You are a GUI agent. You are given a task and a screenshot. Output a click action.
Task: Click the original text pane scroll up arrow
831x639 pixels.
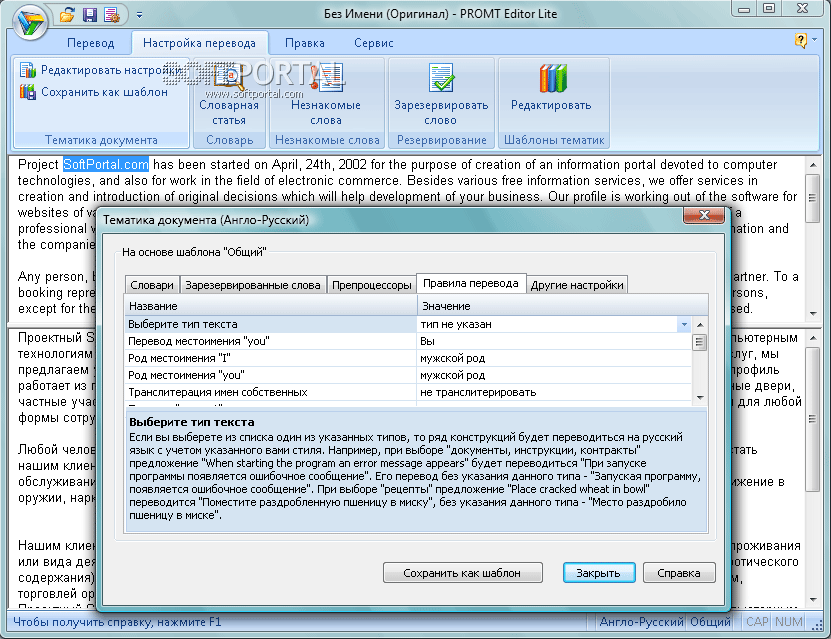coord(812,165)
